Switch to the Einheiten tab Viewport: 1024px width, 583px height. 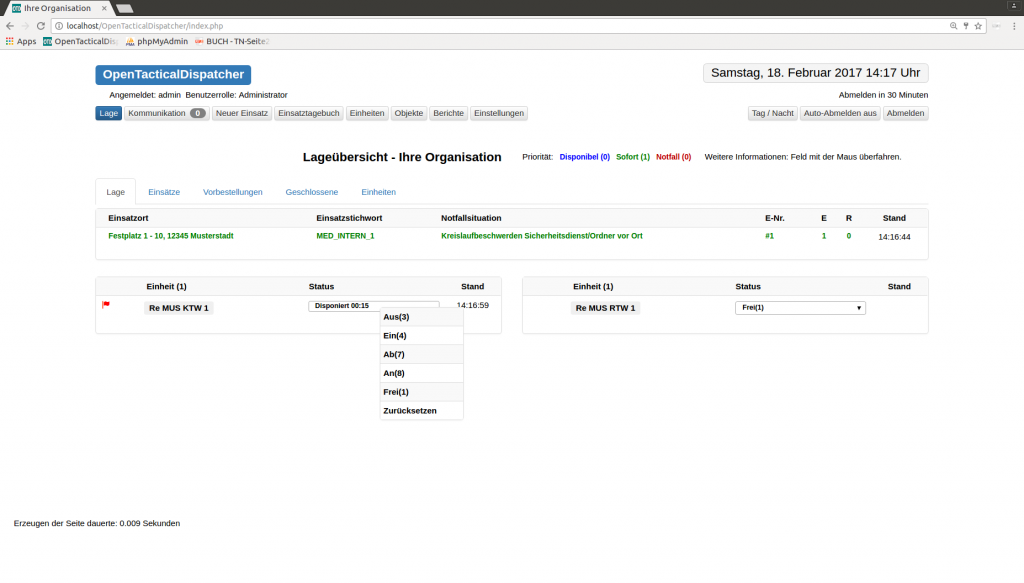(x=379, y=192)
